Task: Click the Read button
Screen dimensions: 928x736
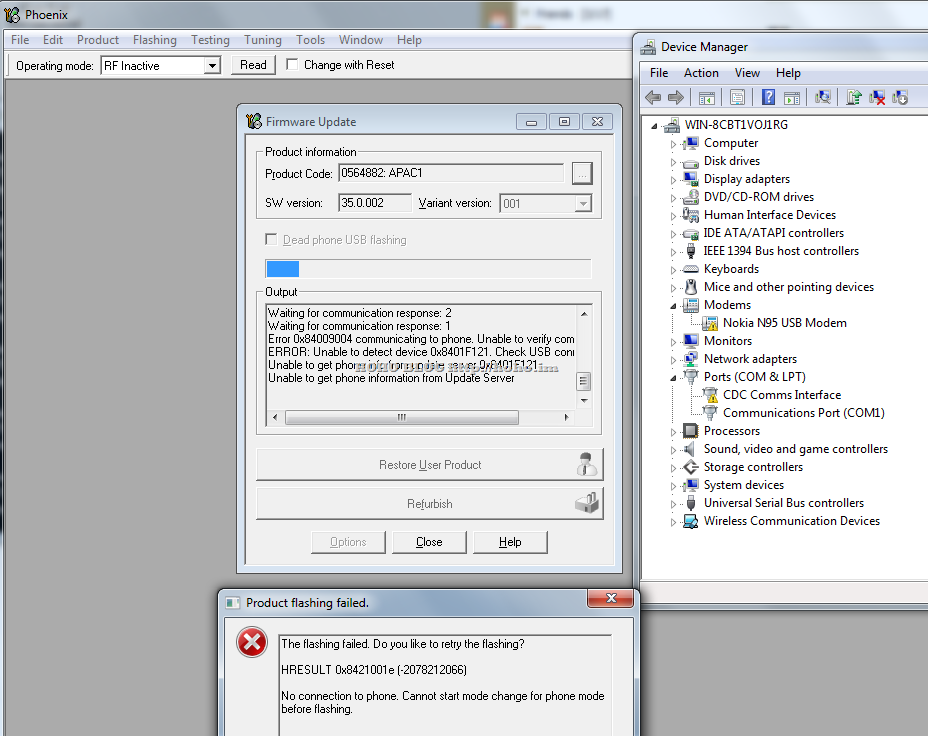Action: click(x=253, y=65)
